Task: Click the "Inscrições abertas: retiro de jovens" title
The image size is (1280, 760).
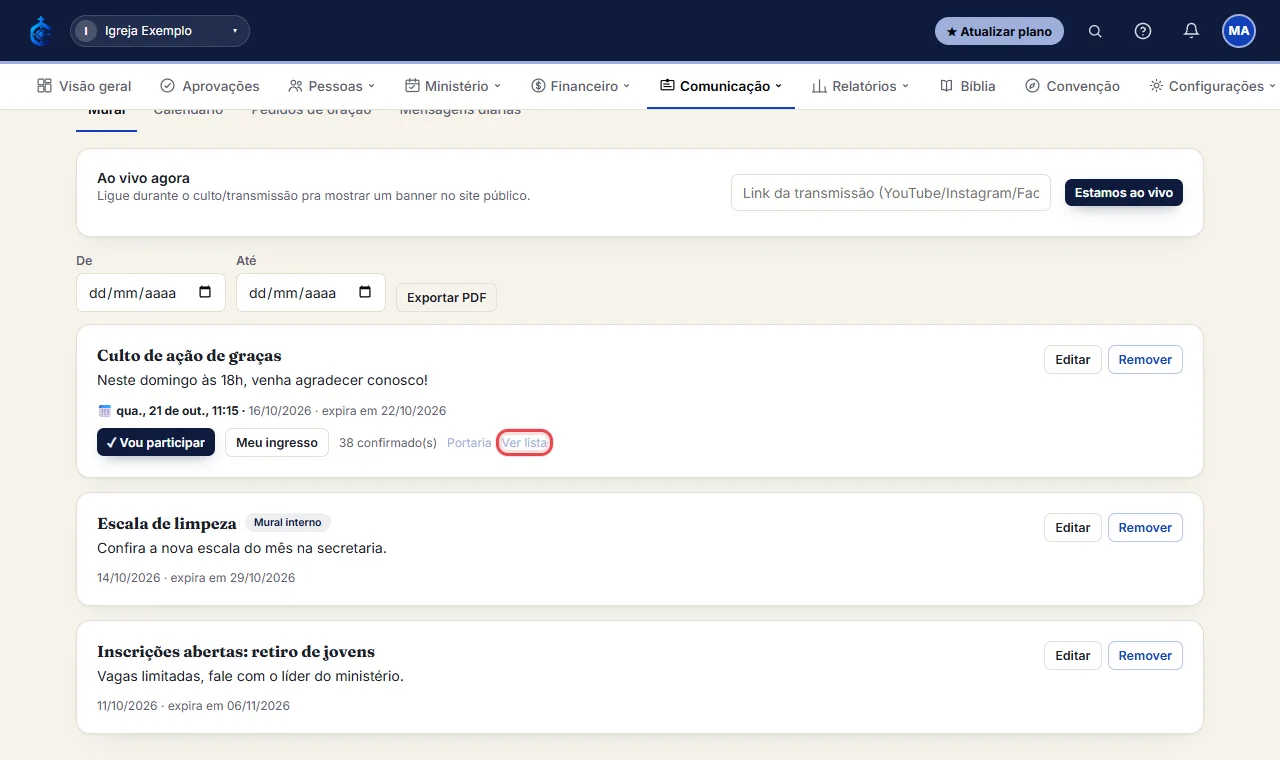Action: tap(236, 652)
